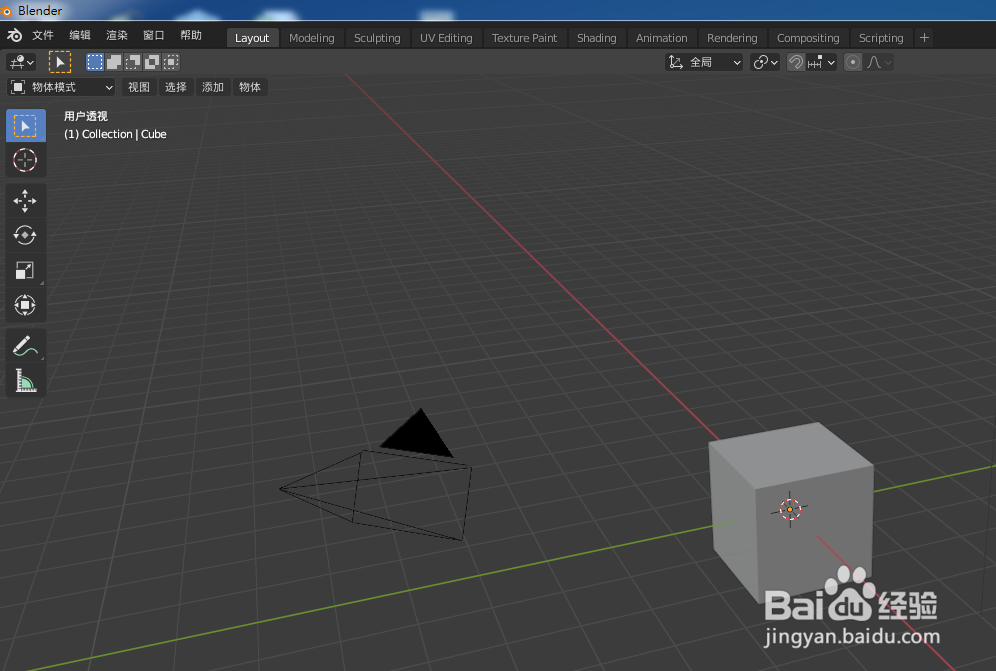
Task: Open the proportional editing falloff dropdown
Action: click(879, 62)
